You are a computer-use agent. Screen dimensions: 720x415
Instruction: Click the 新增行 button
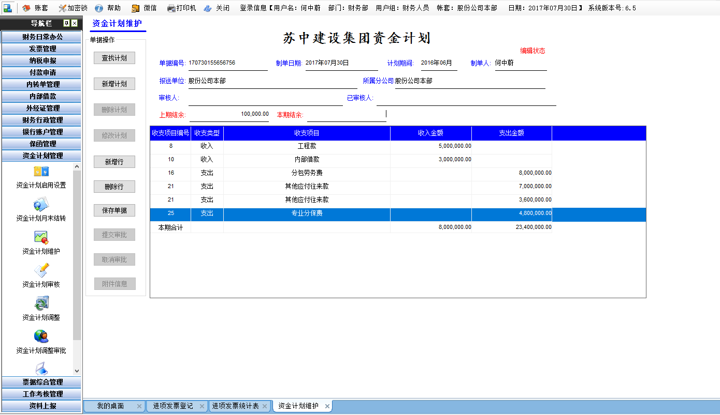pyautogui.click(x=114, y=162)
